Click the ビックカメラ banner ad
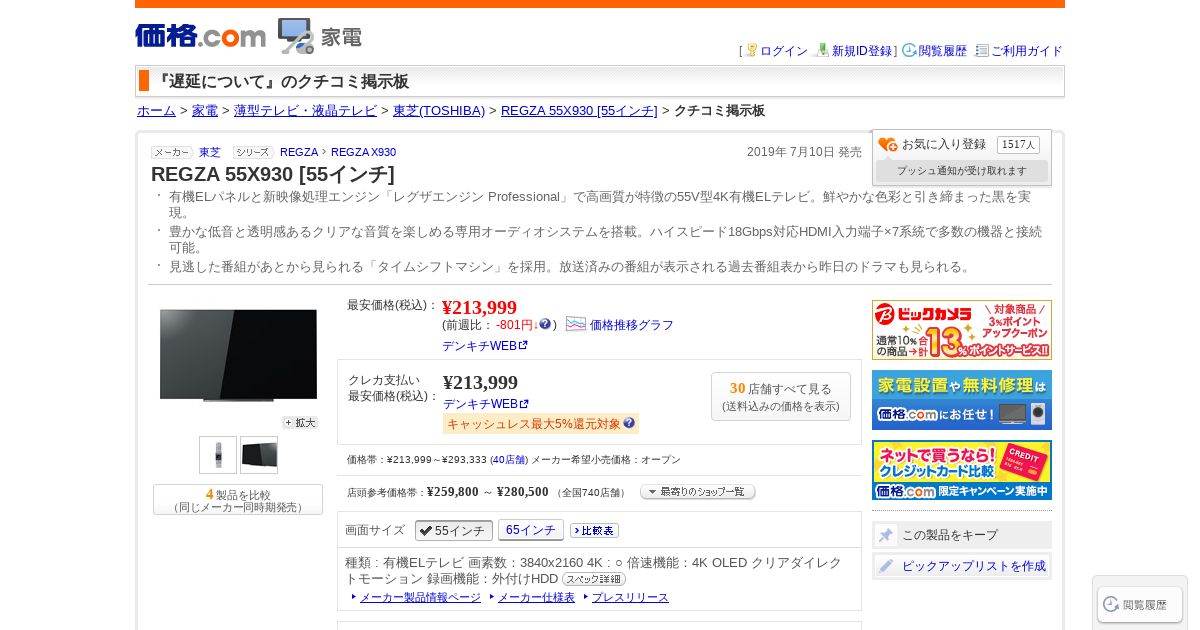This screenshot has width=1200, height=630. click(x=962, y=330)
